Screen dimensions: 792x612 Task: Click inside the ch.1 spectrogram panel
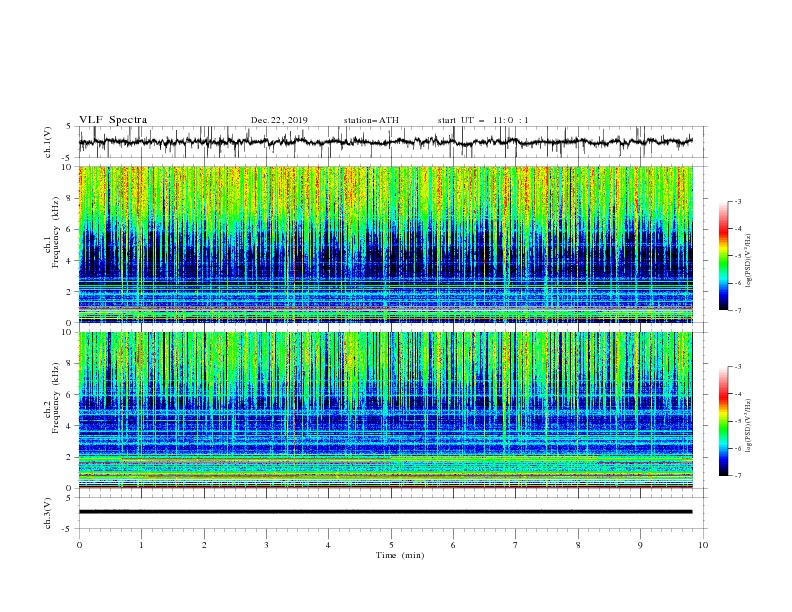tap(385, 244)
